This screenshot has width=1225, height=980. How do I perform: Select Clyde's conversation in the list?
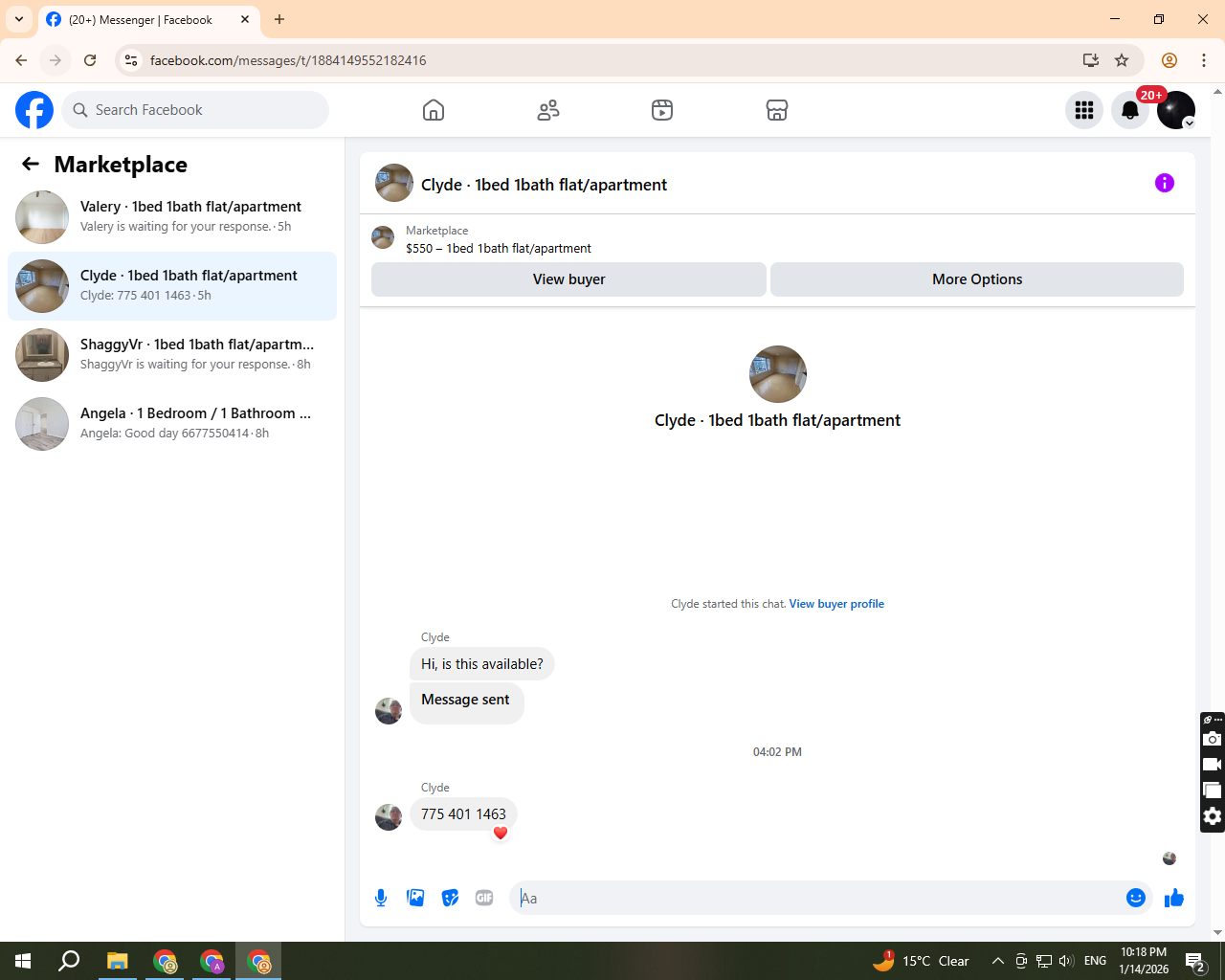point(172,286)
